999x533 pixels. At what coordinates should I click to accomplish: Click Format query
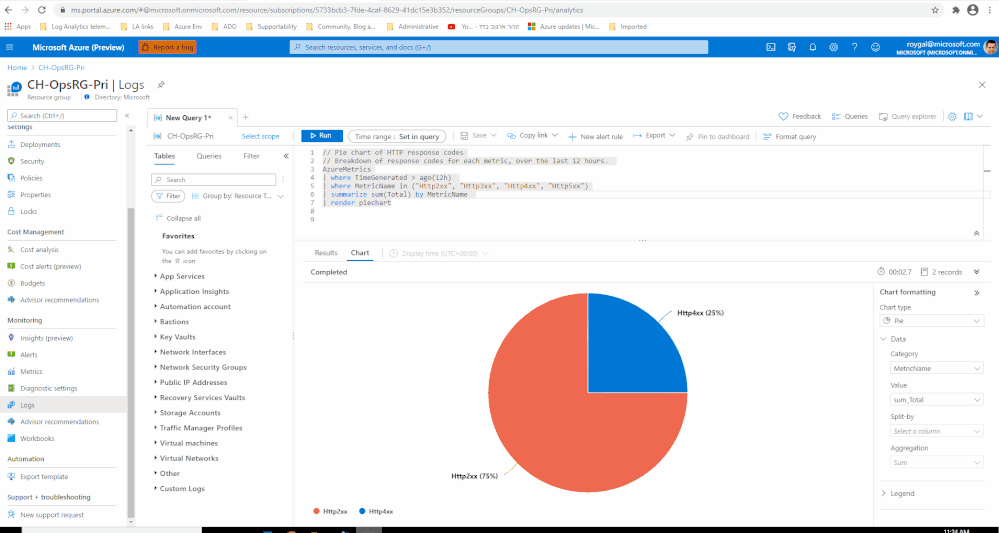pyautogui.click(x=789, y=136)
